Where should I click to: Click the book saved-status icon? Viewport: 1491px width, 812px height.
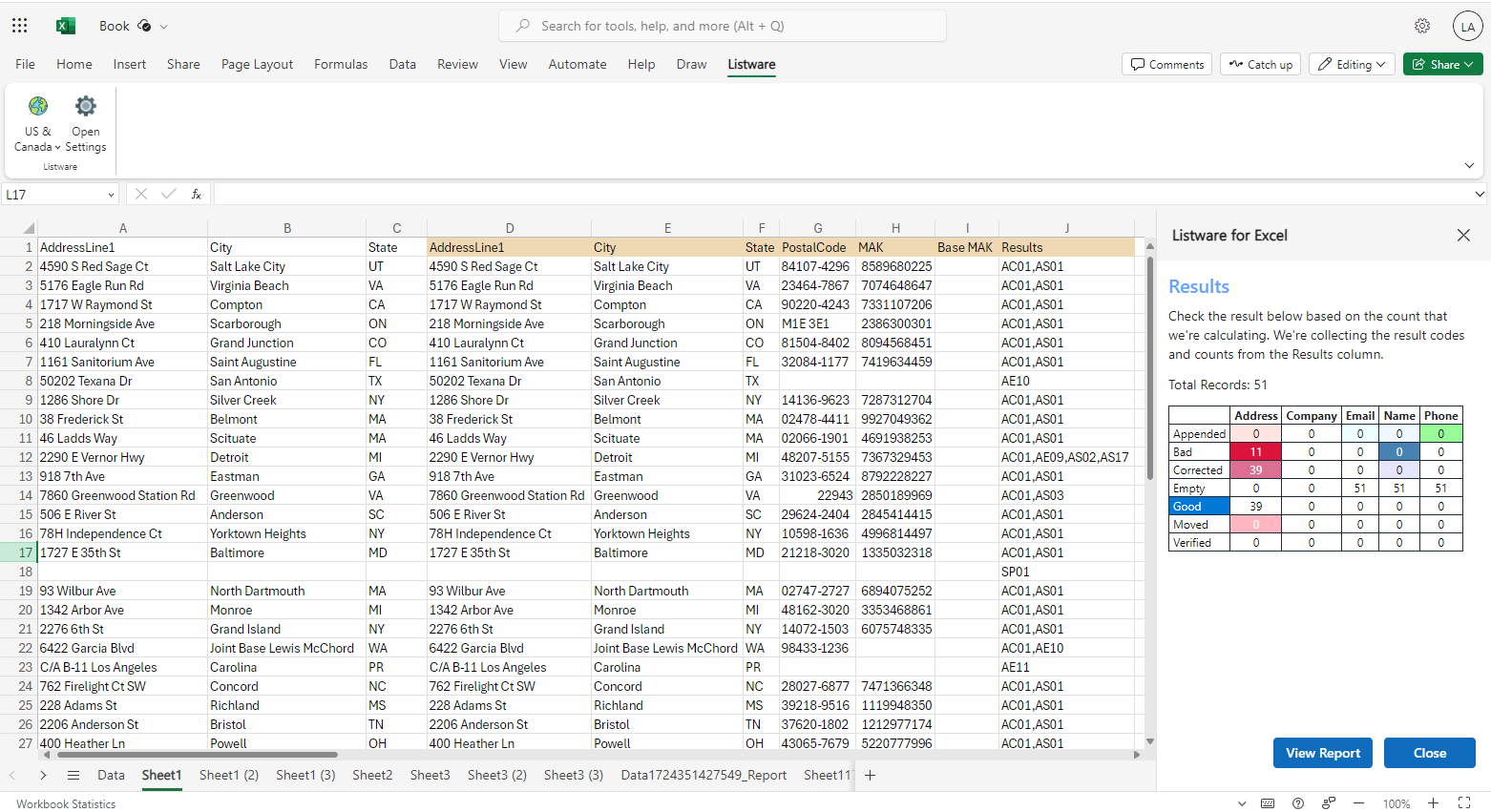[x=144, y=26]
